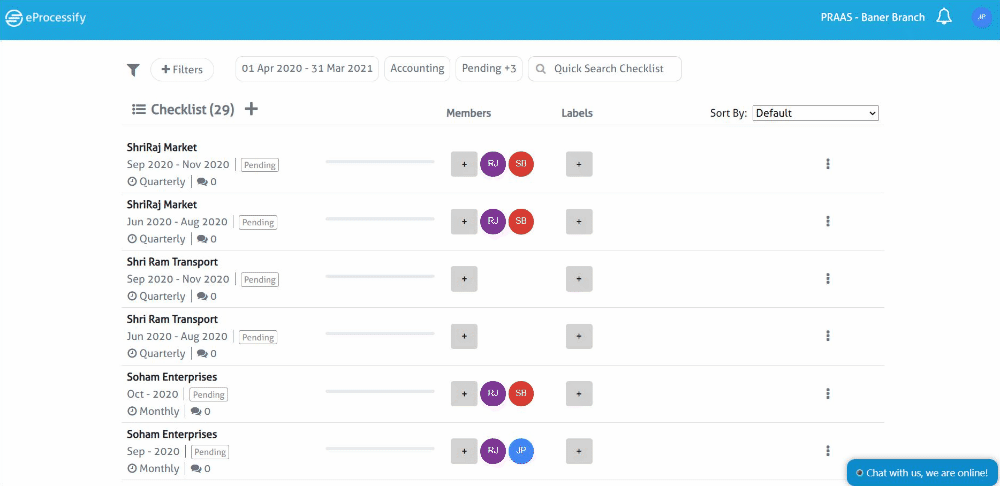
Task: Click the Labels column header
Action: pyautogui.click(x=577, y=113)
